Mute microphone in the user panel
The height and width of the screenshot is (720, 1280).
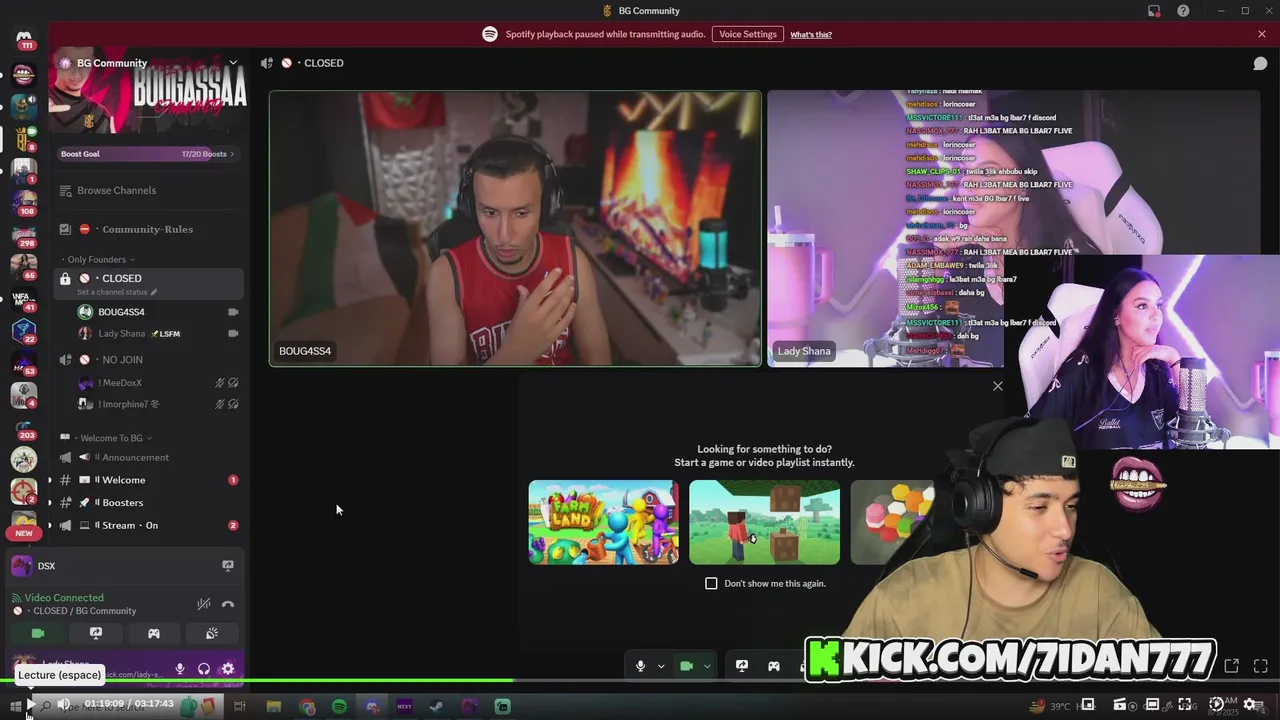(180, 669)
